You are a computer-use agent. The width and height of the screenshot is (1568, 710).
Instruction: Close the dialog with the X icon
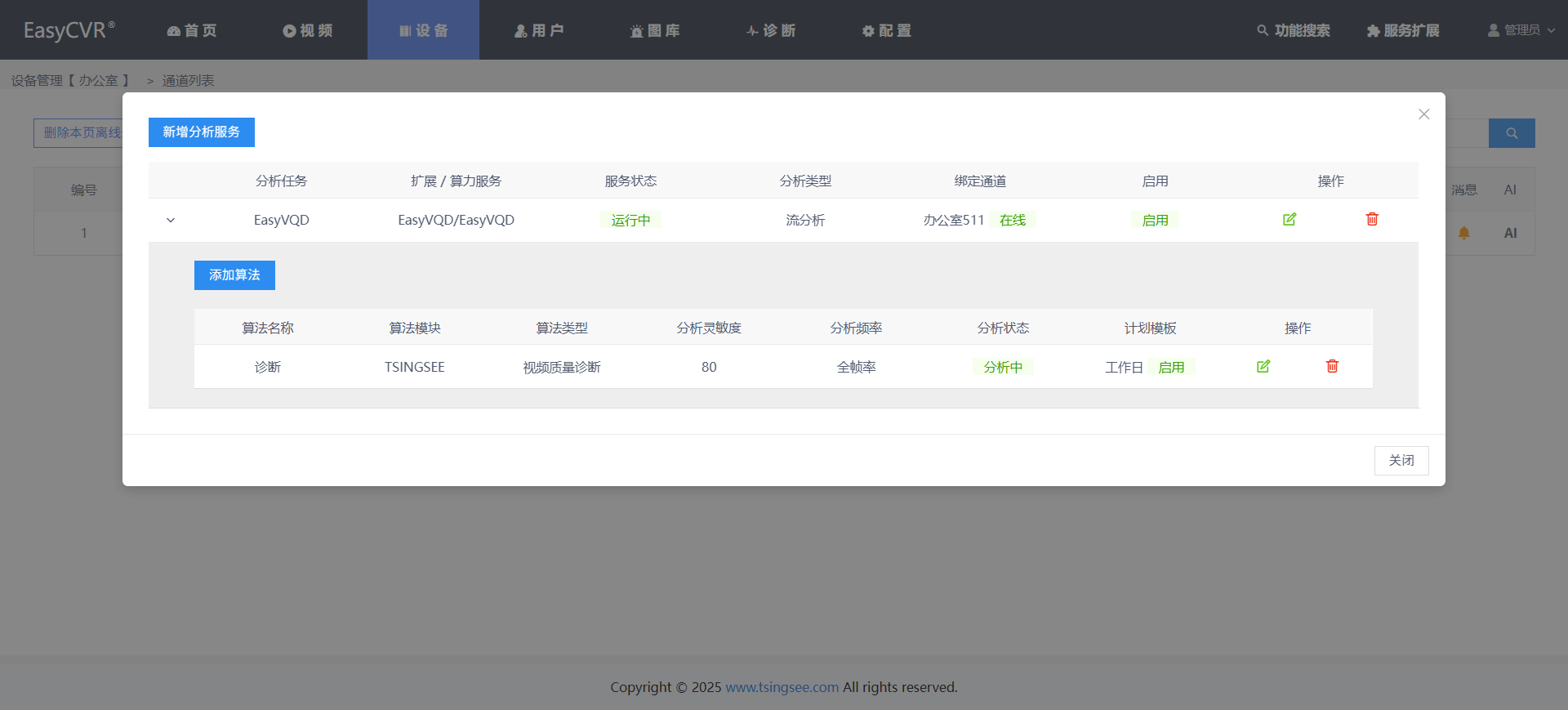pos(1423,114)
